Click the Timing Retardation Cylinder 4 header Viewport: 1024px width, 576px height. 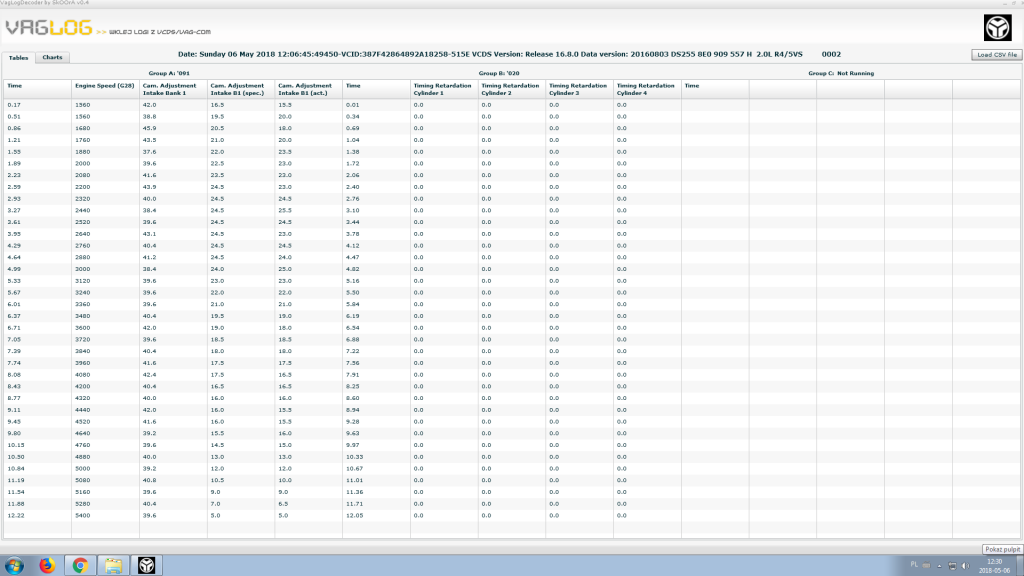(x=647, y=89)
